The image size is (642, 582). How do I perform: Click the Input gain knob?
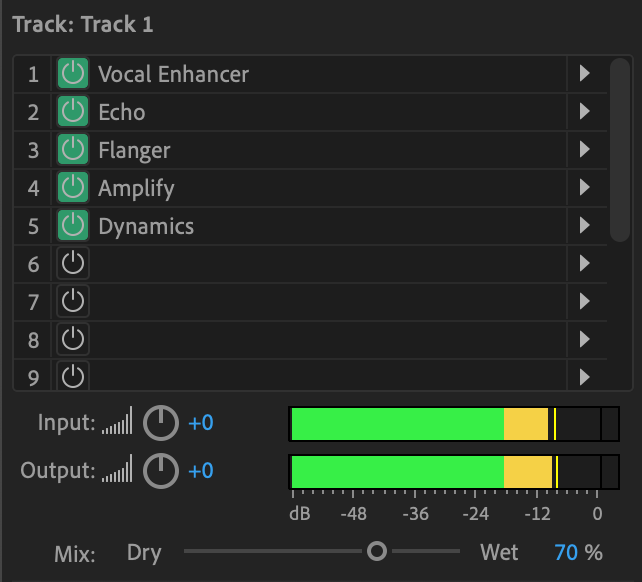click(x=161, y=423)
